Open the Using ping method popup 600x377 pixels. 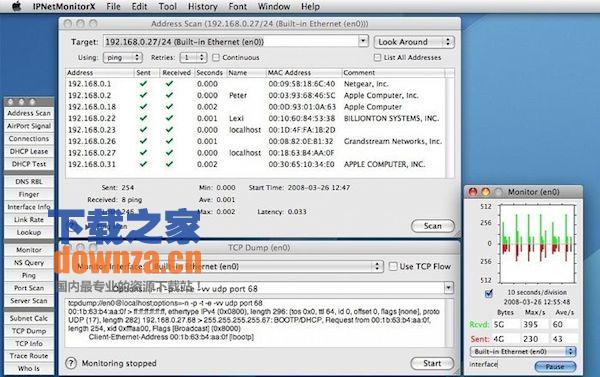[123, 57]
